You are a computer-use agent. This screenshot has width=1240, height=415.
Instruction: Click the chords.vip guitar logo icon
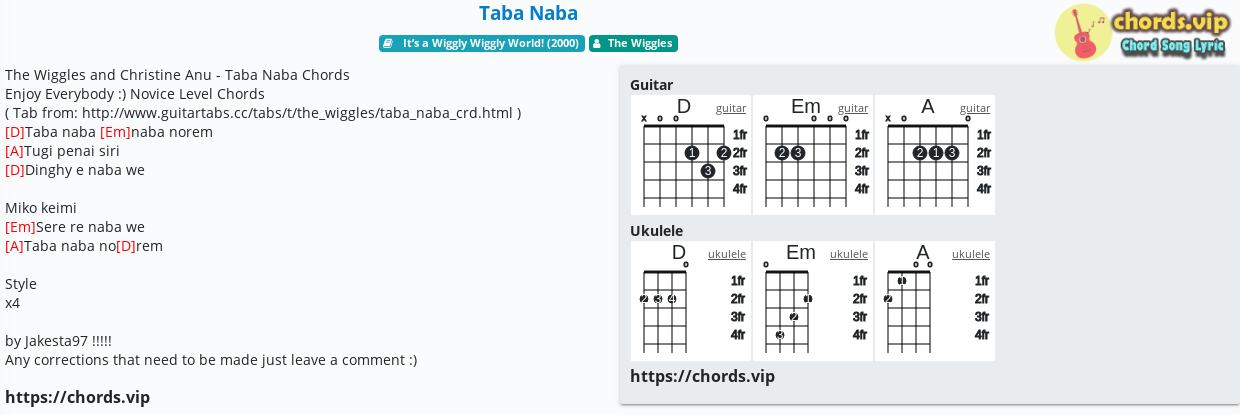tap(1083, 32)
